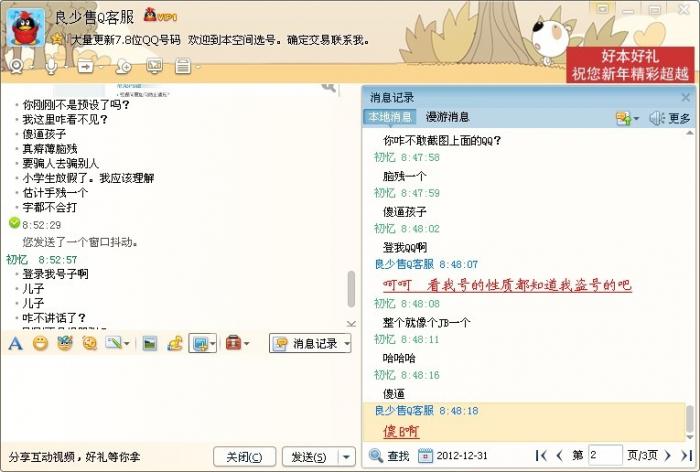The width and height of the screenshot is (700, 472).
Task: Click the magnifier icon at top of chat
Action: tap(329, 87)
